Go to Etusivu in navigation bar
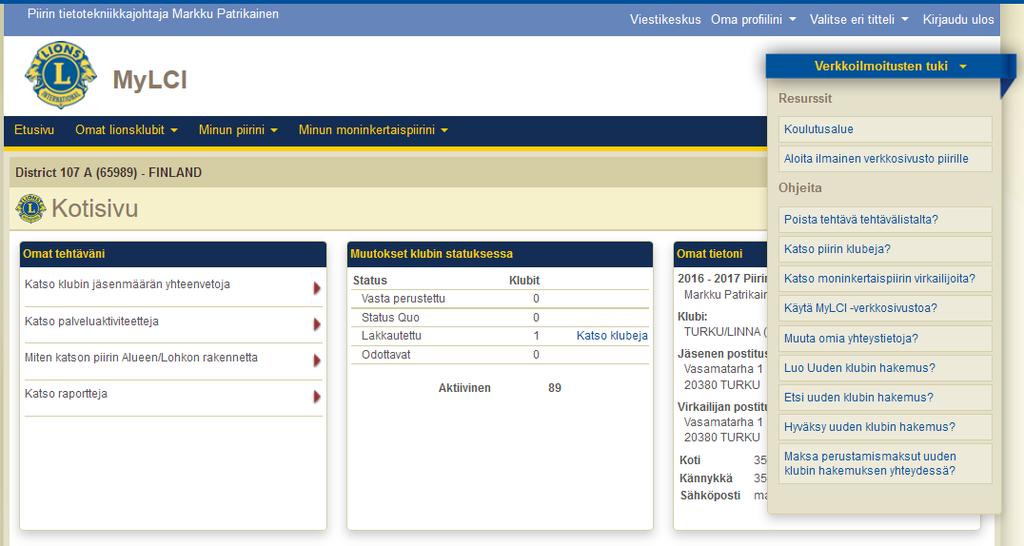Image resolution: width=1024 pixels, height=546 pixels. tap(34, 130)
